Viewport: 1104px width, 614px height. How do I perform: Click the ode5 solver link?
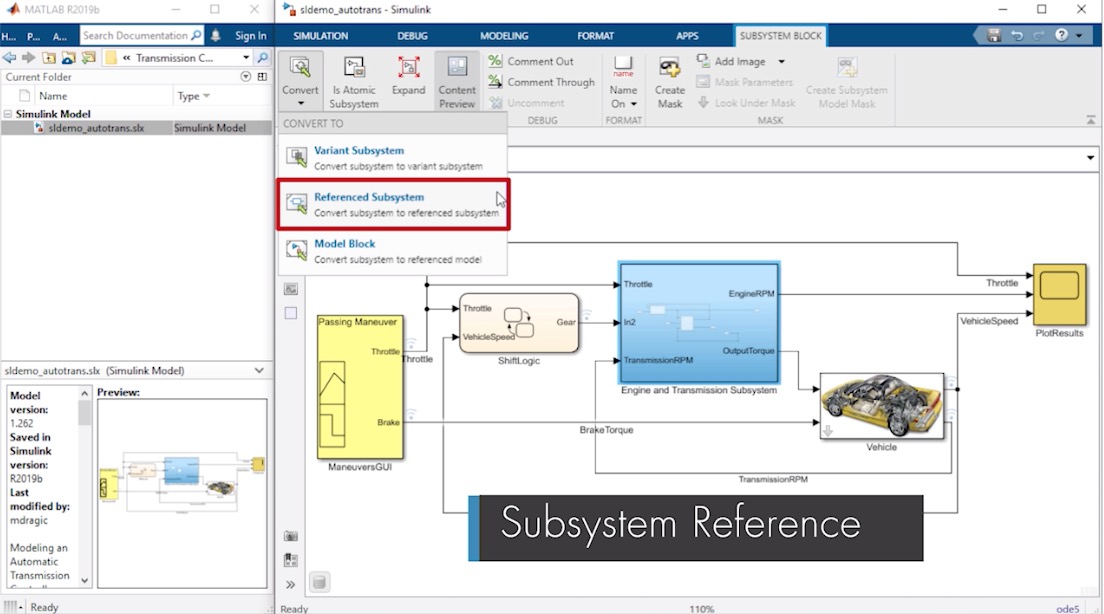click(x=1067, y=608)
